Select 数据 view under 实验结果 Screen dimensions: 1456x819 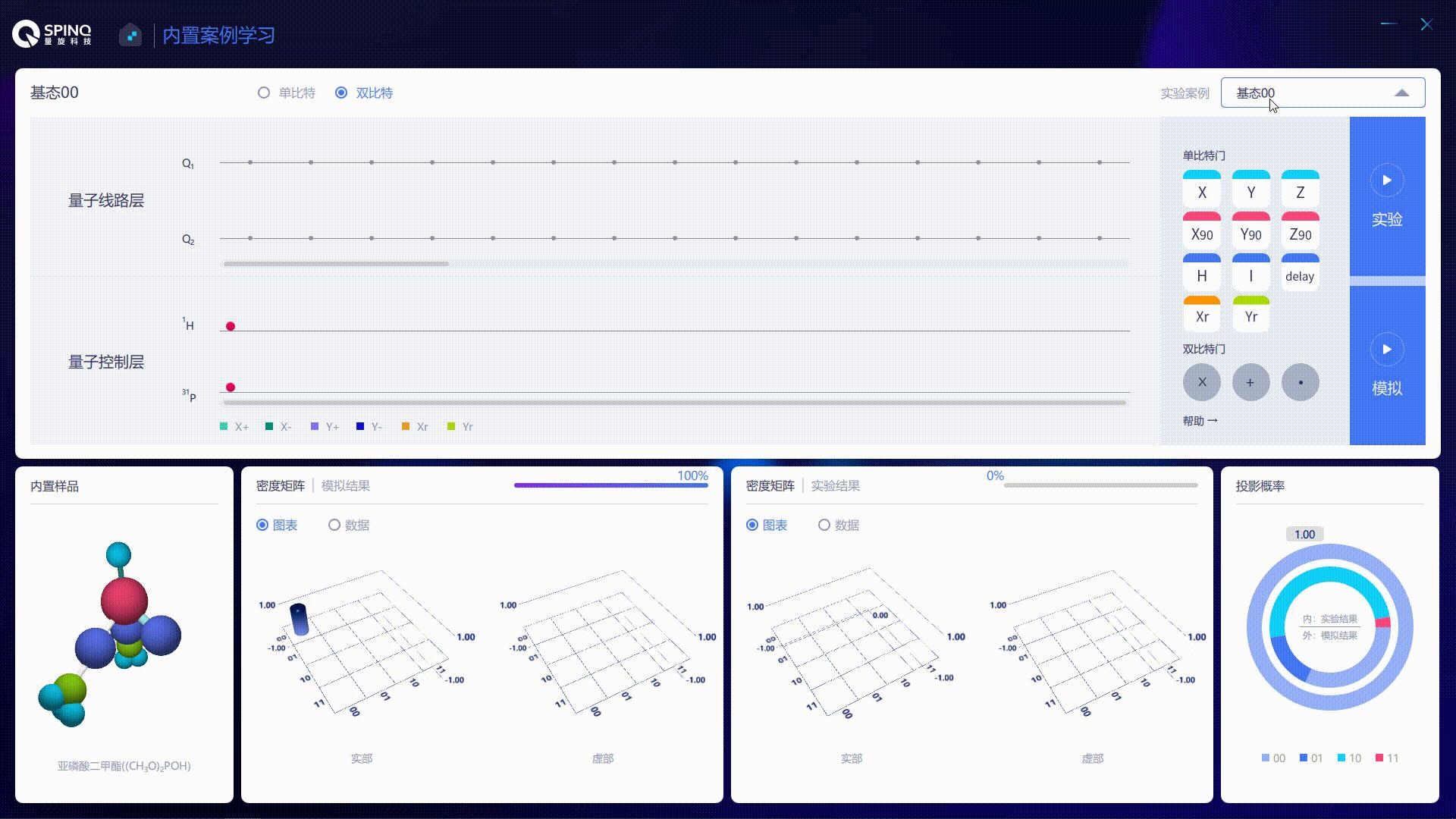[824, 525]
